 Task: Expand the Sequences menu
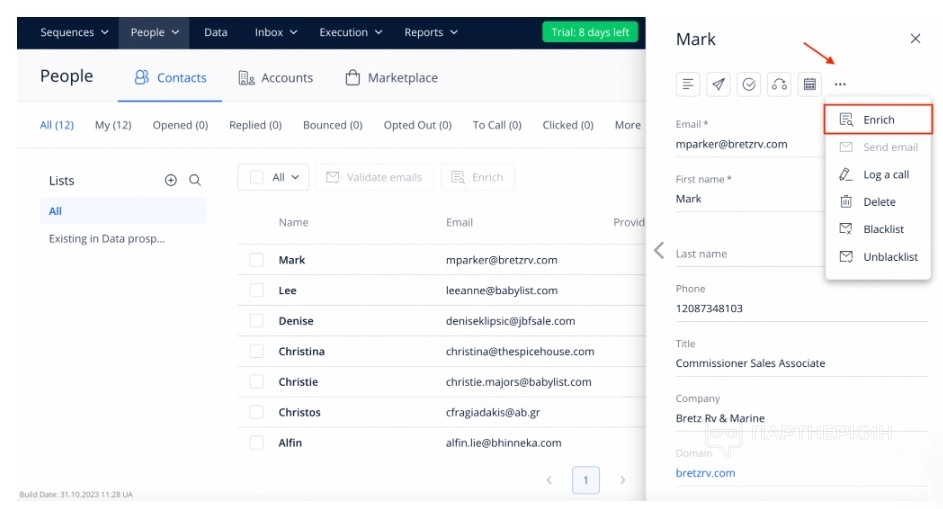74,32
